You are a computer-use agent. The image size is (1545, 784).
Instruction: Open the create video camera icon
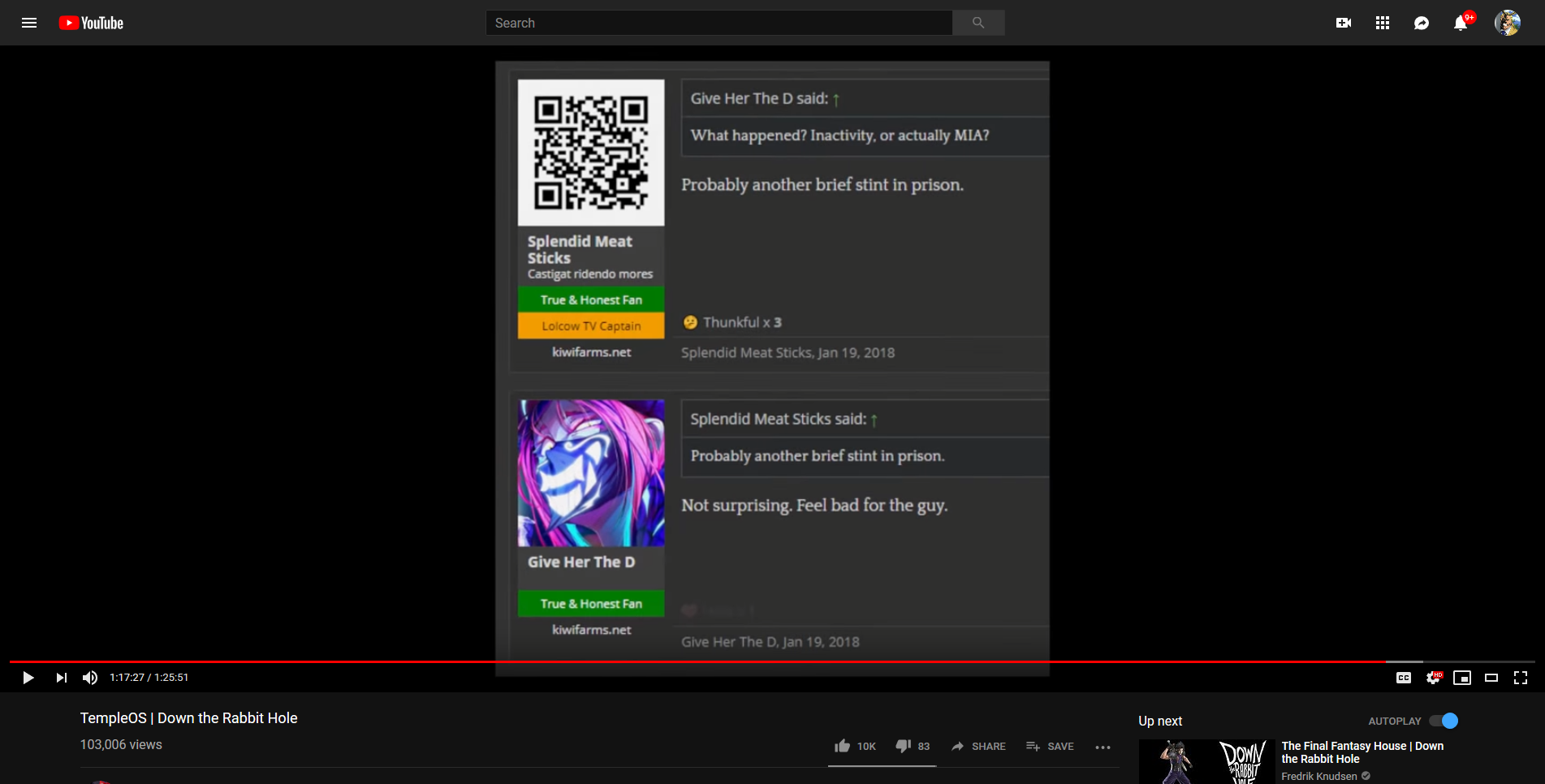pyautogui.click(x=1344, y=23)
